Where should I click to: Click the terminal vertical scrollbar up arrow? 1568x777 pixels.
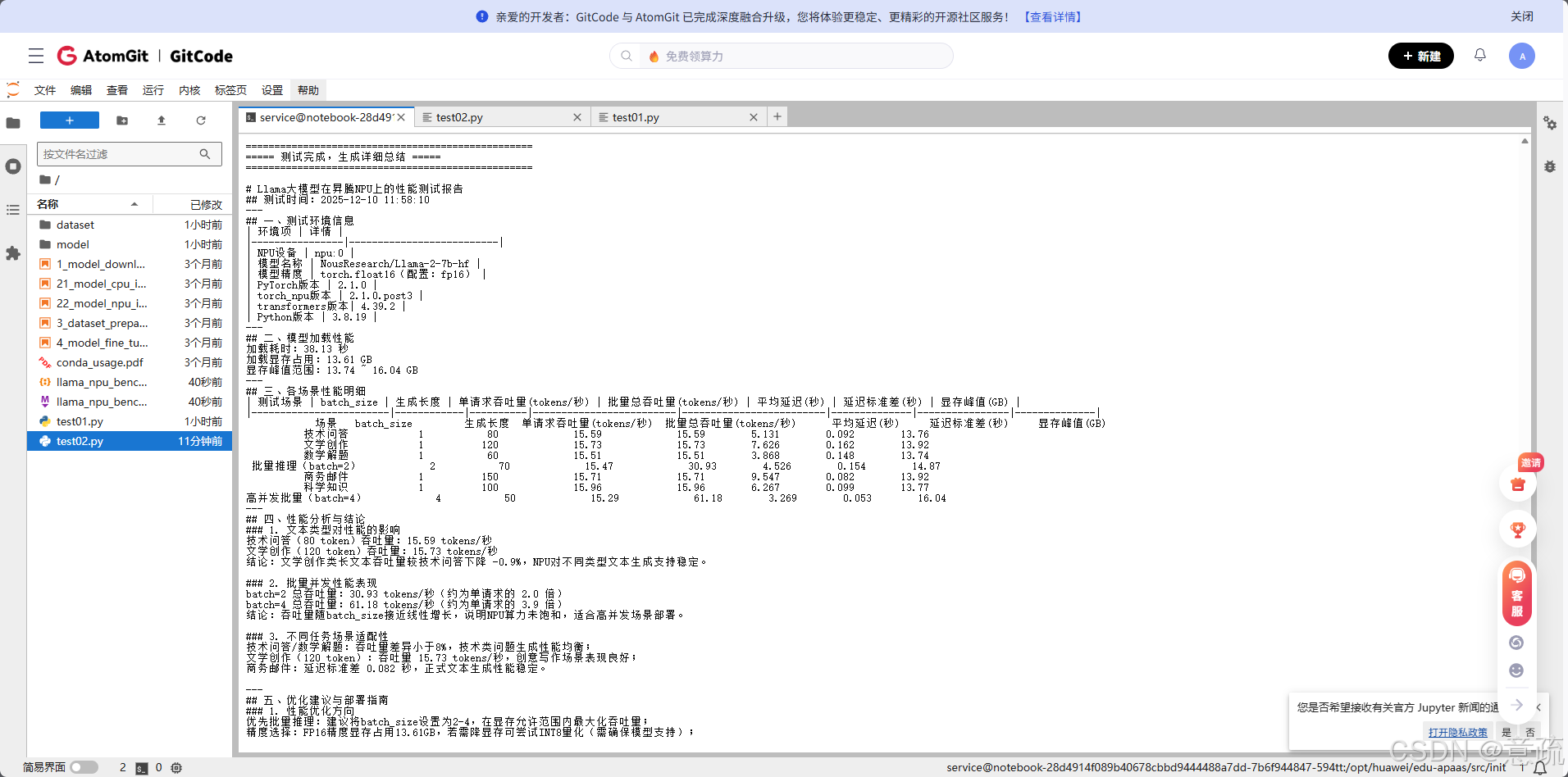(x=1525, y=141)
